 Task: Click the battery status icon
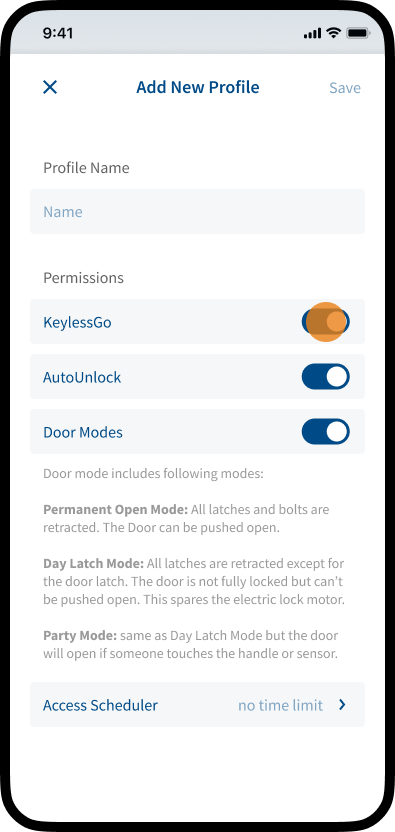(x=358, y=33)
